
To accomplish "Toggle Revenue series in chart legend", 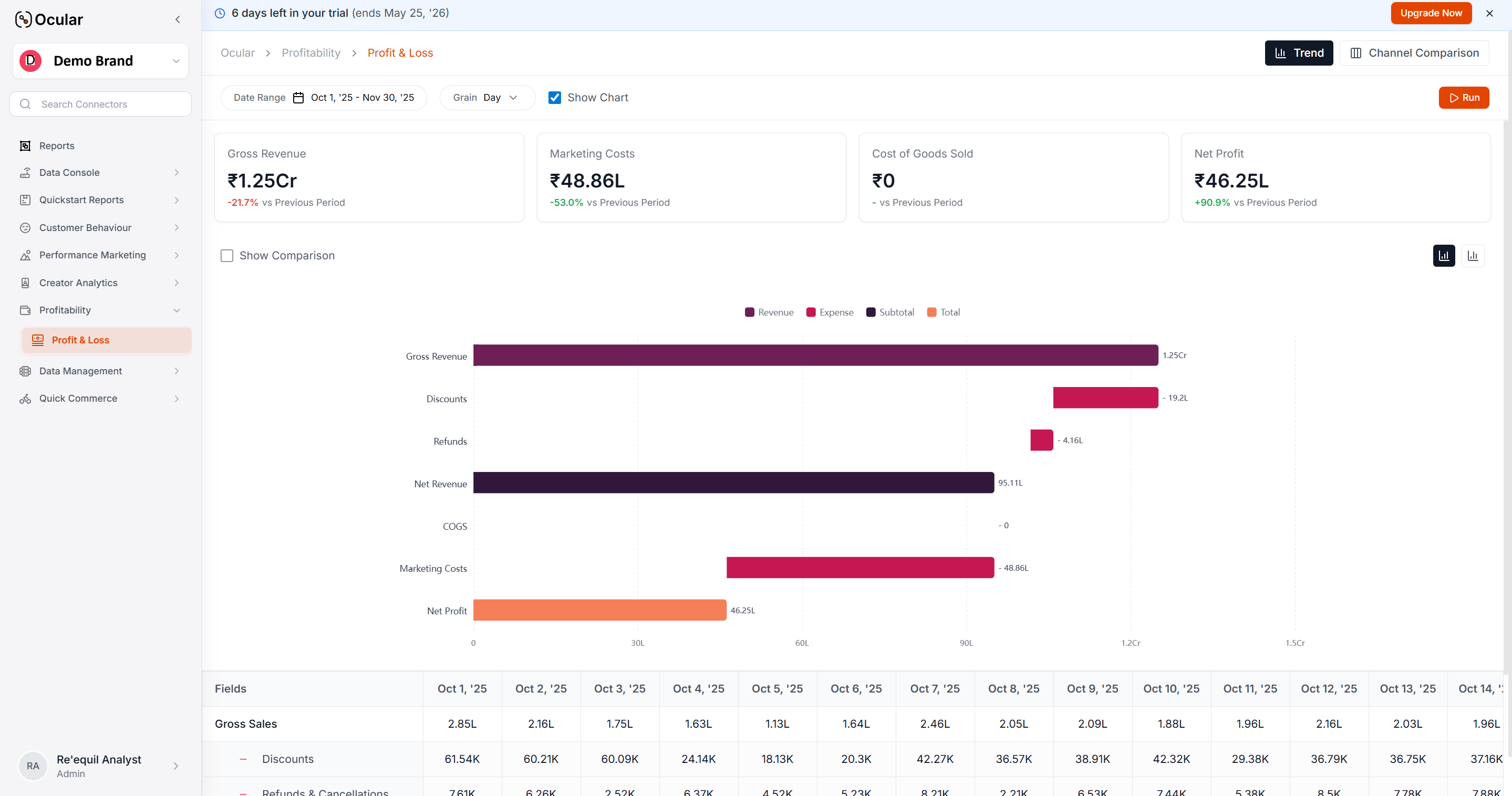I will coord(769,312).
